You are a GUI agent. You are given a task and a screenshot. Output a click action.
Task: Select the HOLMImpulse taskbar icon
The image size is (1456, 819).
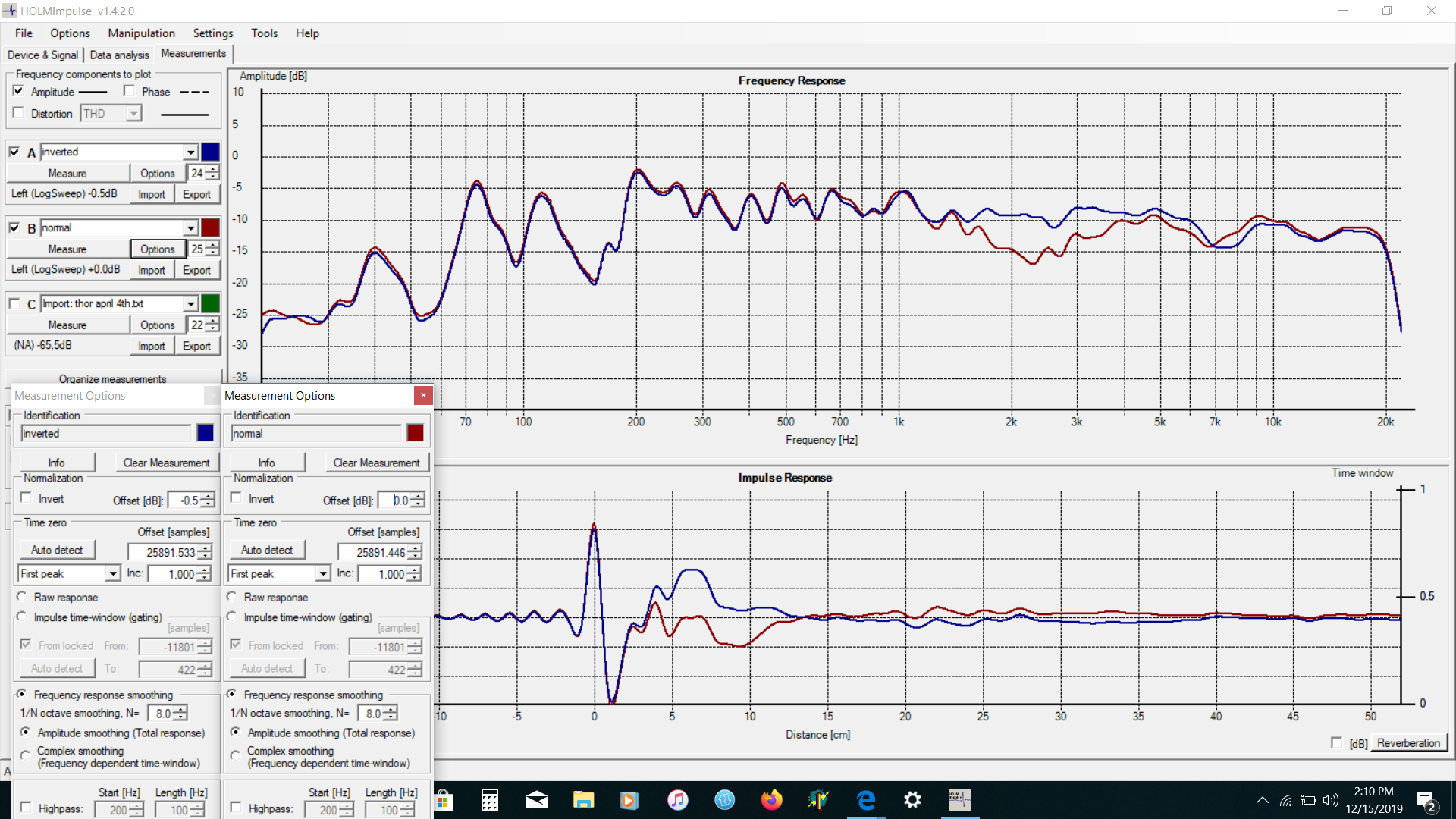click(959, 800)
